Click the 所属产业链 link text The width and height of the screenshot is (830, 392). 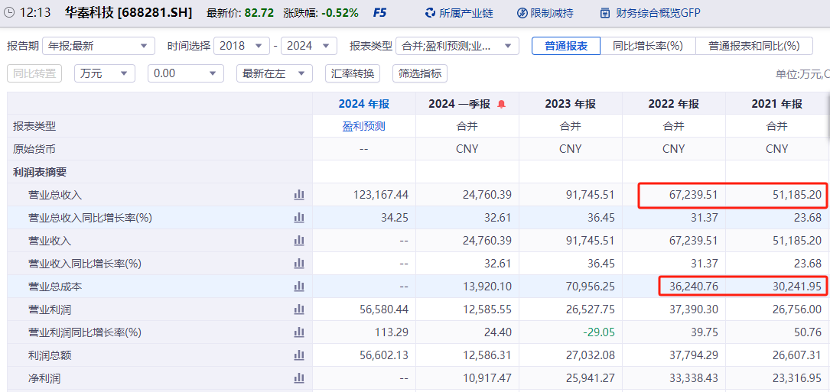tap(466, 13)
